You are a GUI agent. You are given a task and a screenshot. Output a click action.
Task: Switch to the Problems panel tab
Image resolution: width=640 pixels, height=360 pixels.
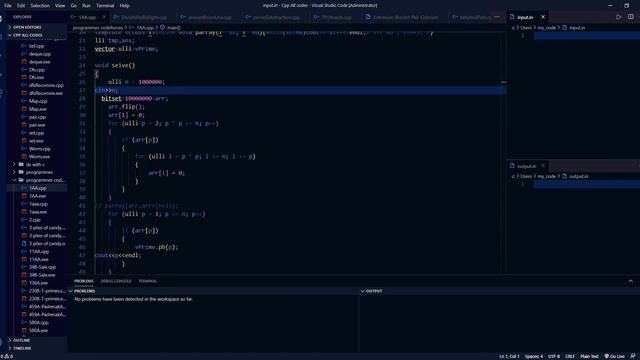tap(84, 281)
